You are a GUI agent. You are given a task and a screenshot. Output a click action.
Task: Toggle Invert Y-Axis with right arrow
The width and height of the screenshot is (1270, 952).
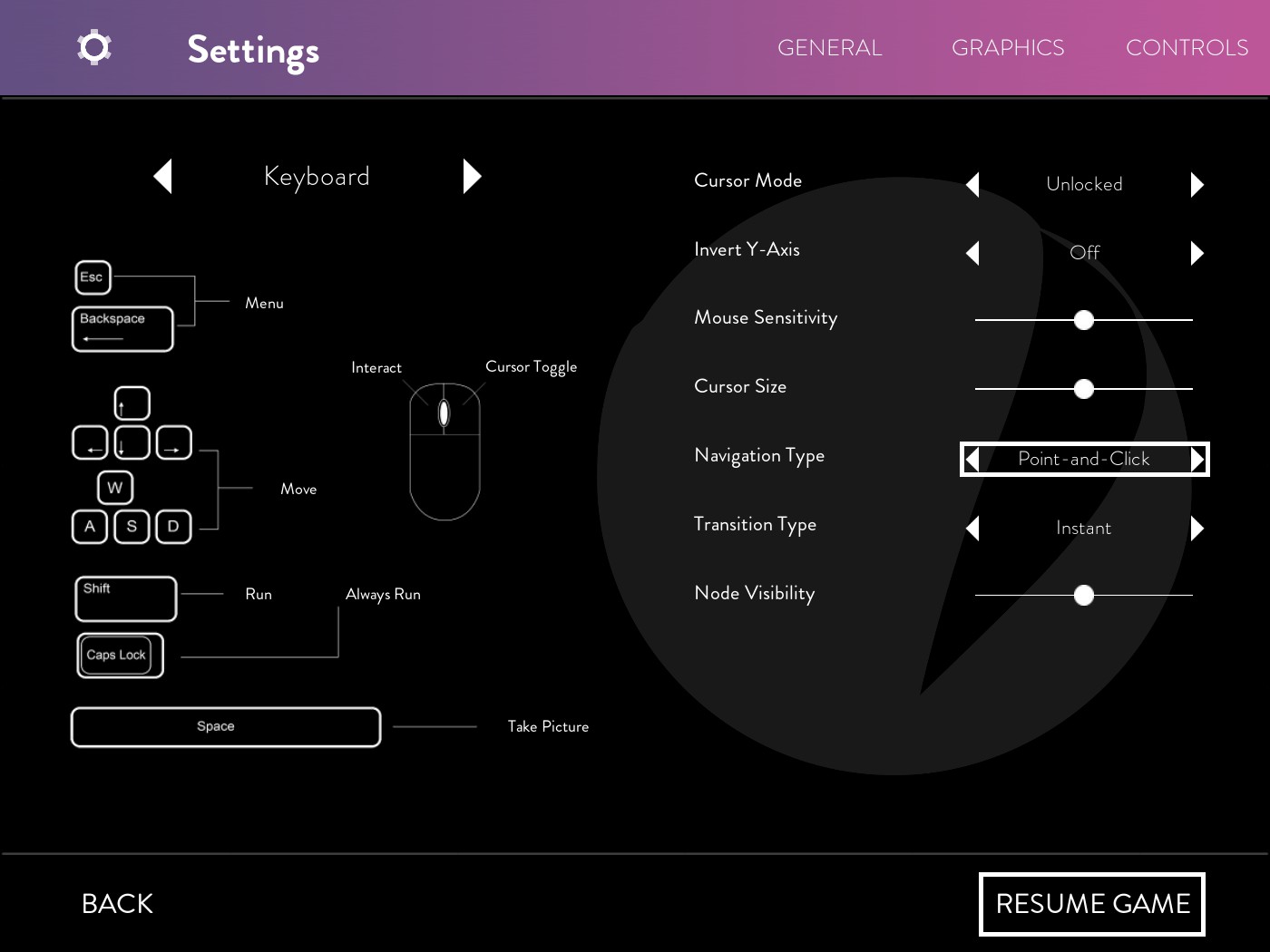pyautogui.click(x=1197, y=253)
